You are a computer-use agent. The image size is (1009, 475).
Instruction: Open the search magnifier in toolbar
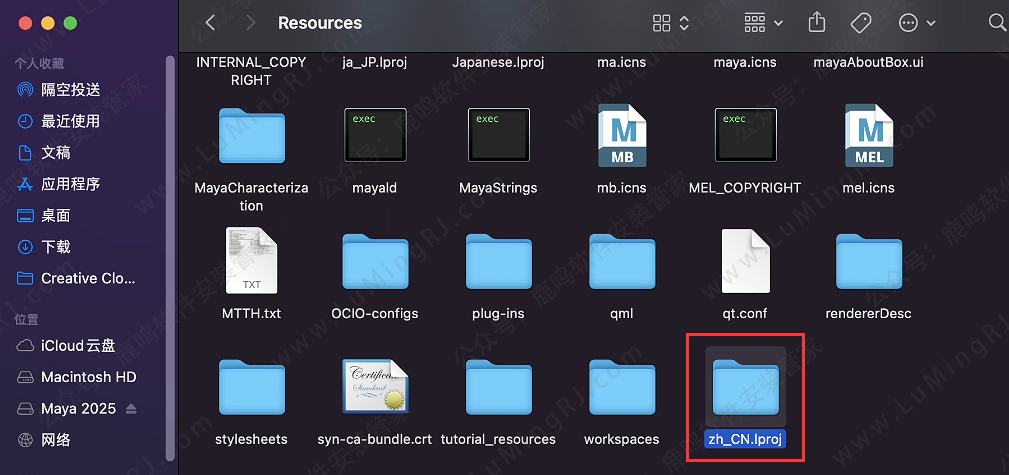[x=996, y=22]
